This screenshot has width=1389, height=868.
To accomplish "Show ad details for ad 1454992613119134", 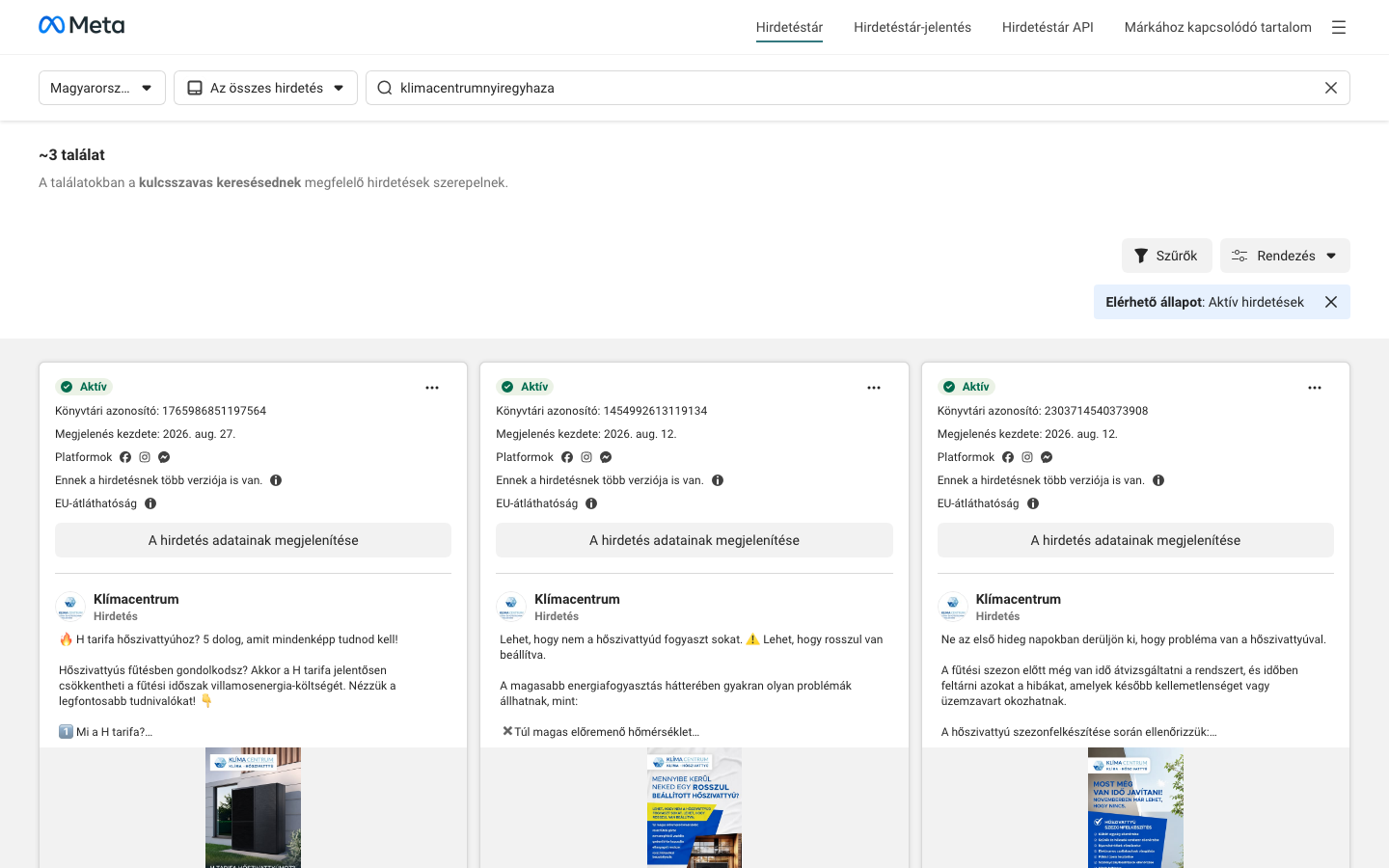I will 694,540.
